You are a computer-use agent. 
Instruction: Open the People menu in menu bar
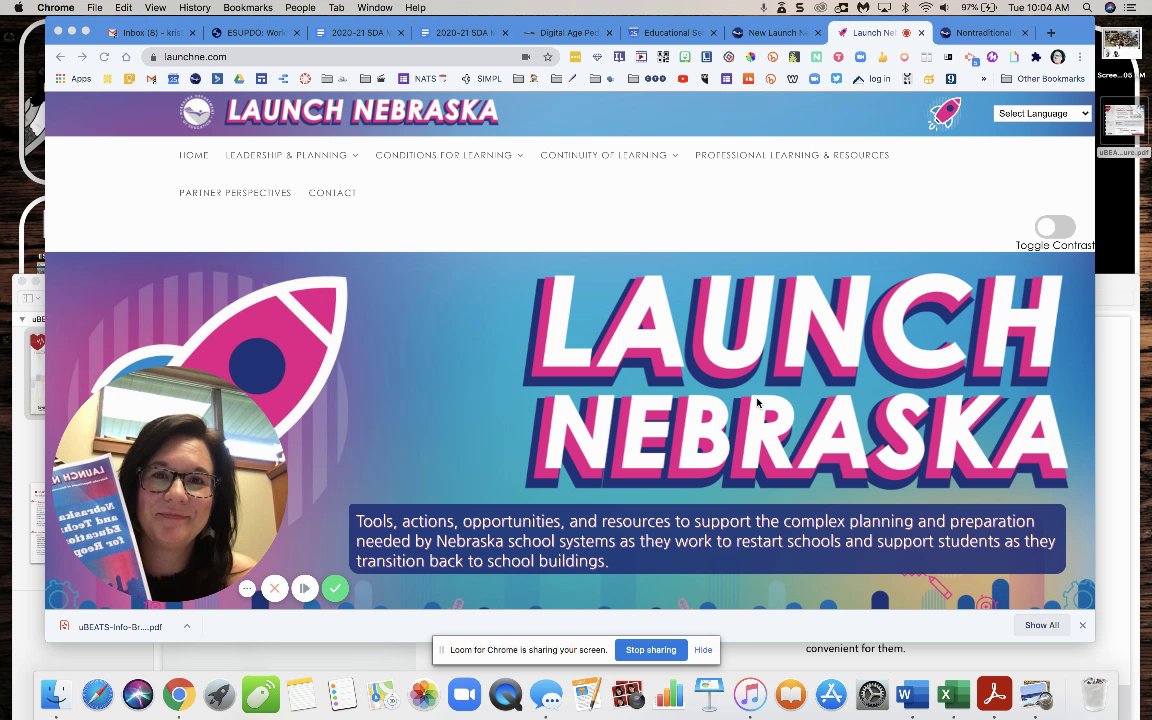click(300, 7)
